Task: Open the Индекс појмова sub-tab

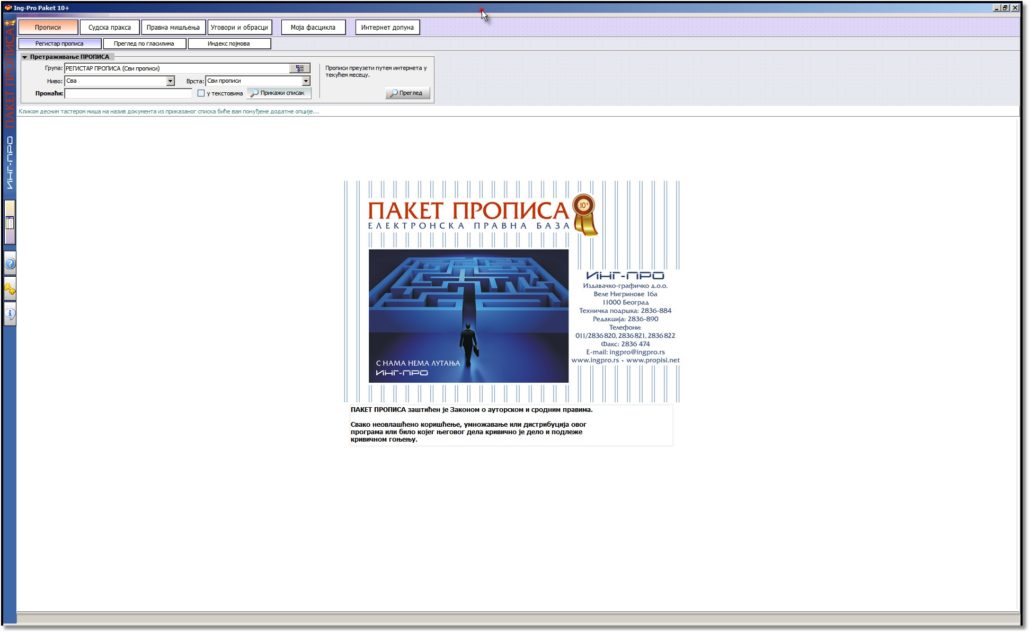Action: pos(229,43)
